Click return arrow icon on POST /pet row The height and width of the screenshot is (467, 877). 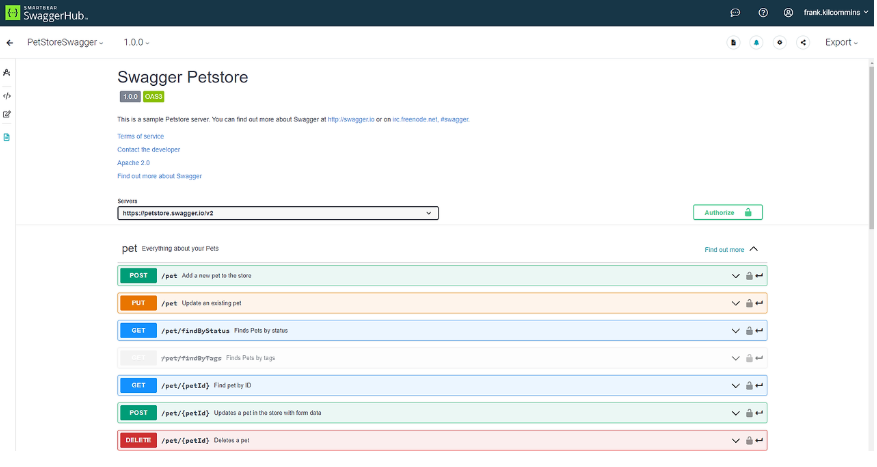pyautogui.click(x=759, y=276)
